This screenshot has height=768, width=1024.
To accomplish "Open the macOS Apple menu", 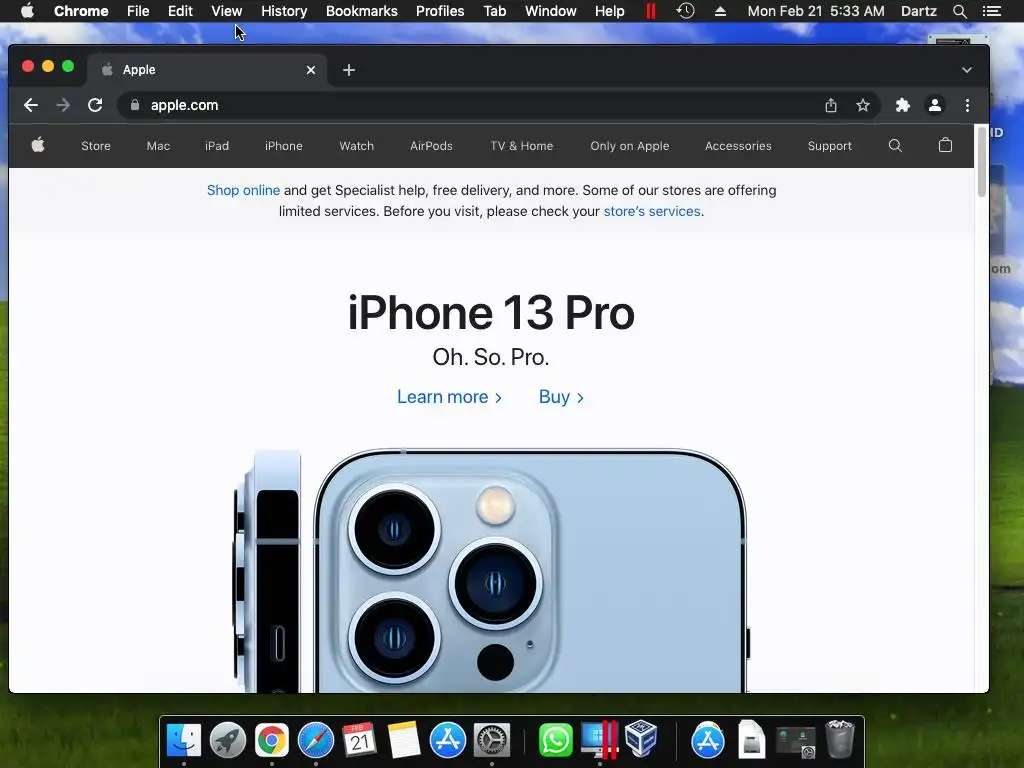I will click(x=27, y=11).
